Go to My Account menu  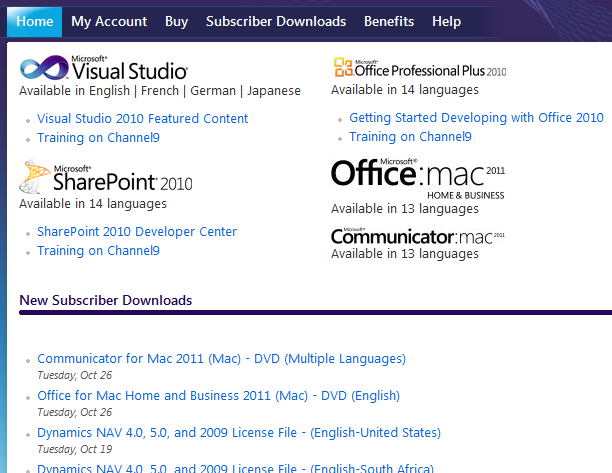point(109,21)
